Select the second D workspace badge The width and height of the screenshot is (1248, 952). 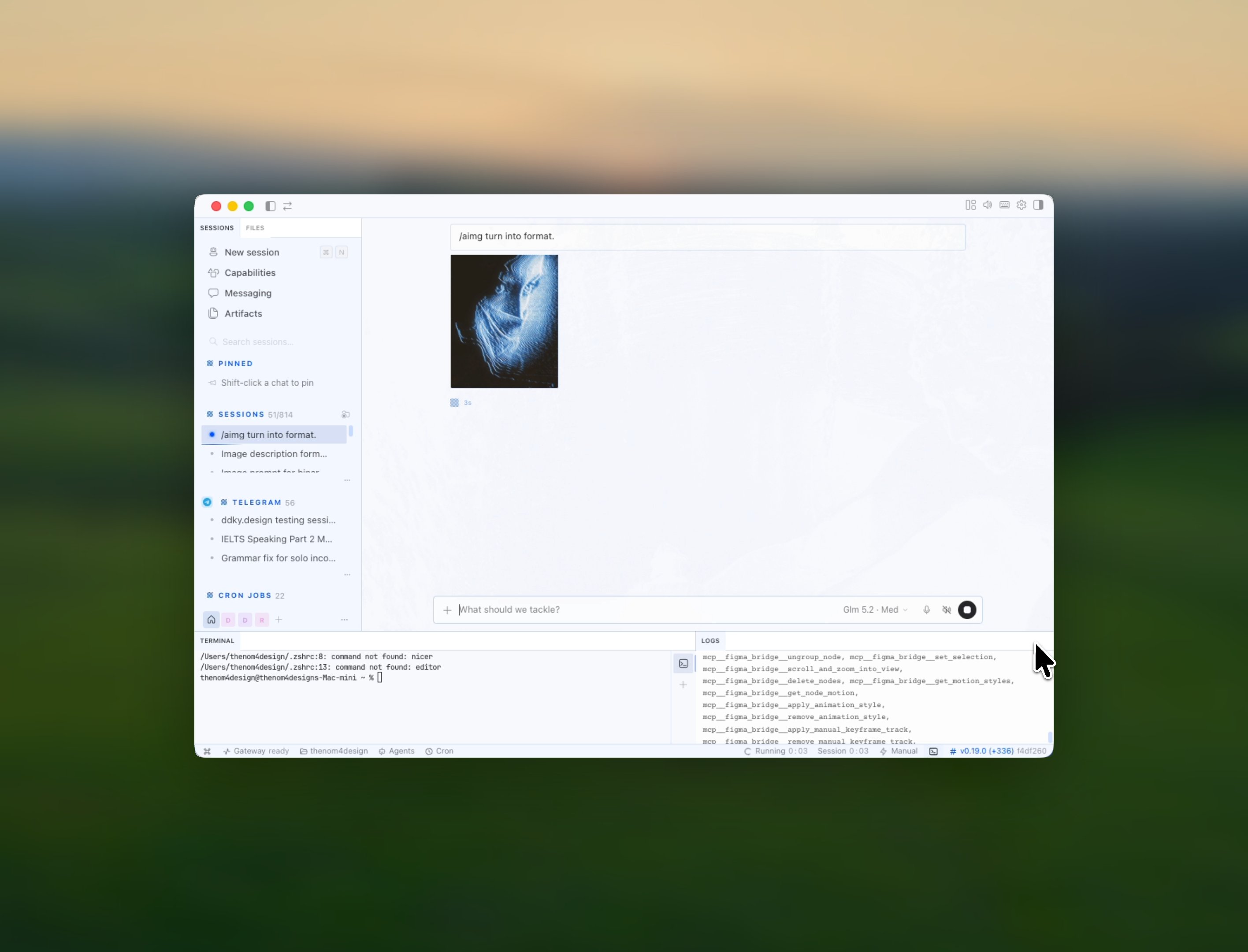[245, 620]
